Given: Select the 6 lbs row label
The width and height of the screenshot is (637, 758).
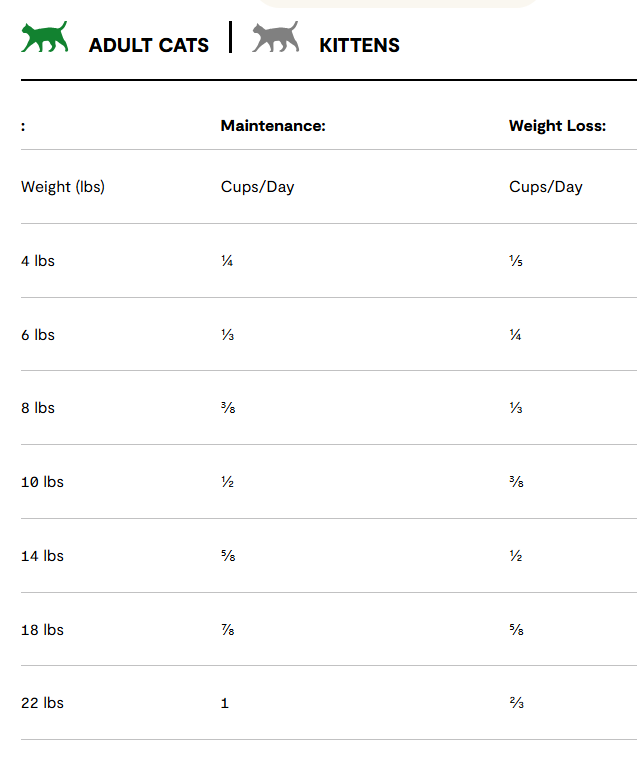Looking at the screenshot, I should pos(38,335).
